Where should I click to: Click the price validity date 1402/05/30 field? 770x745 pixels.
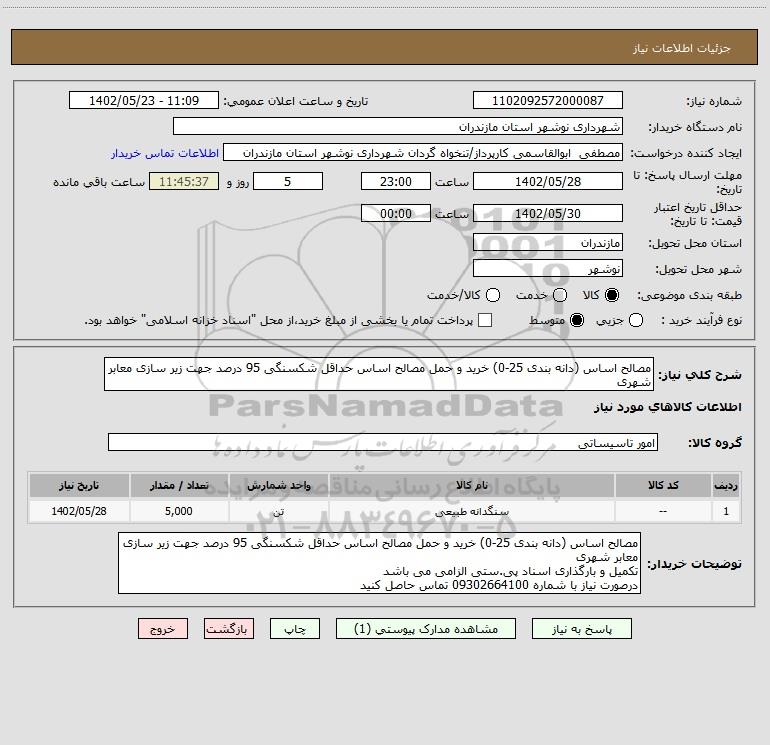(548, 213)
